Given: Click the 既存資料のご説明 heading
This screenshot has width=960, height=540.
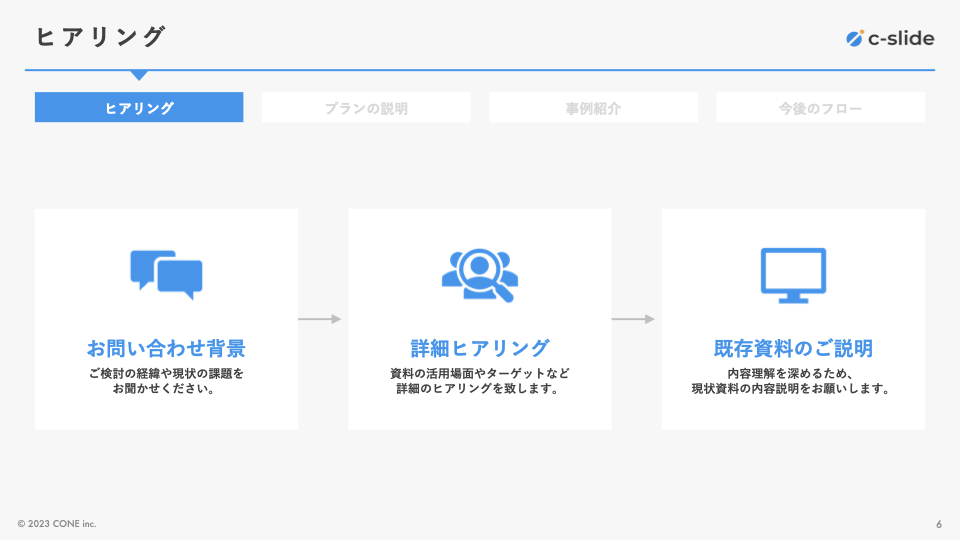Looking at the screenshot, I should pyautogui.click(x=793, y=348).
